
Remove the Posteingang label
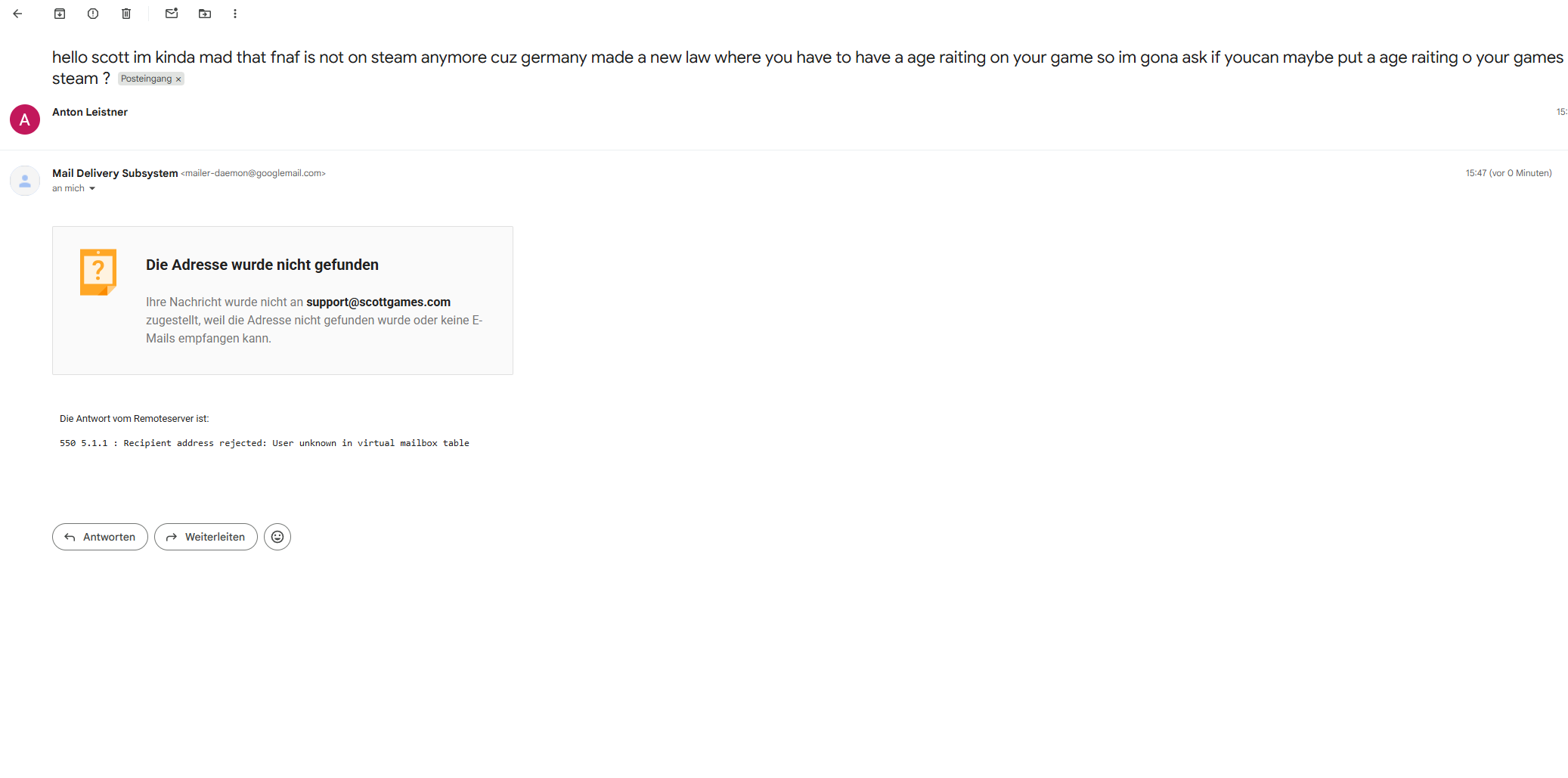pos(178,79)
